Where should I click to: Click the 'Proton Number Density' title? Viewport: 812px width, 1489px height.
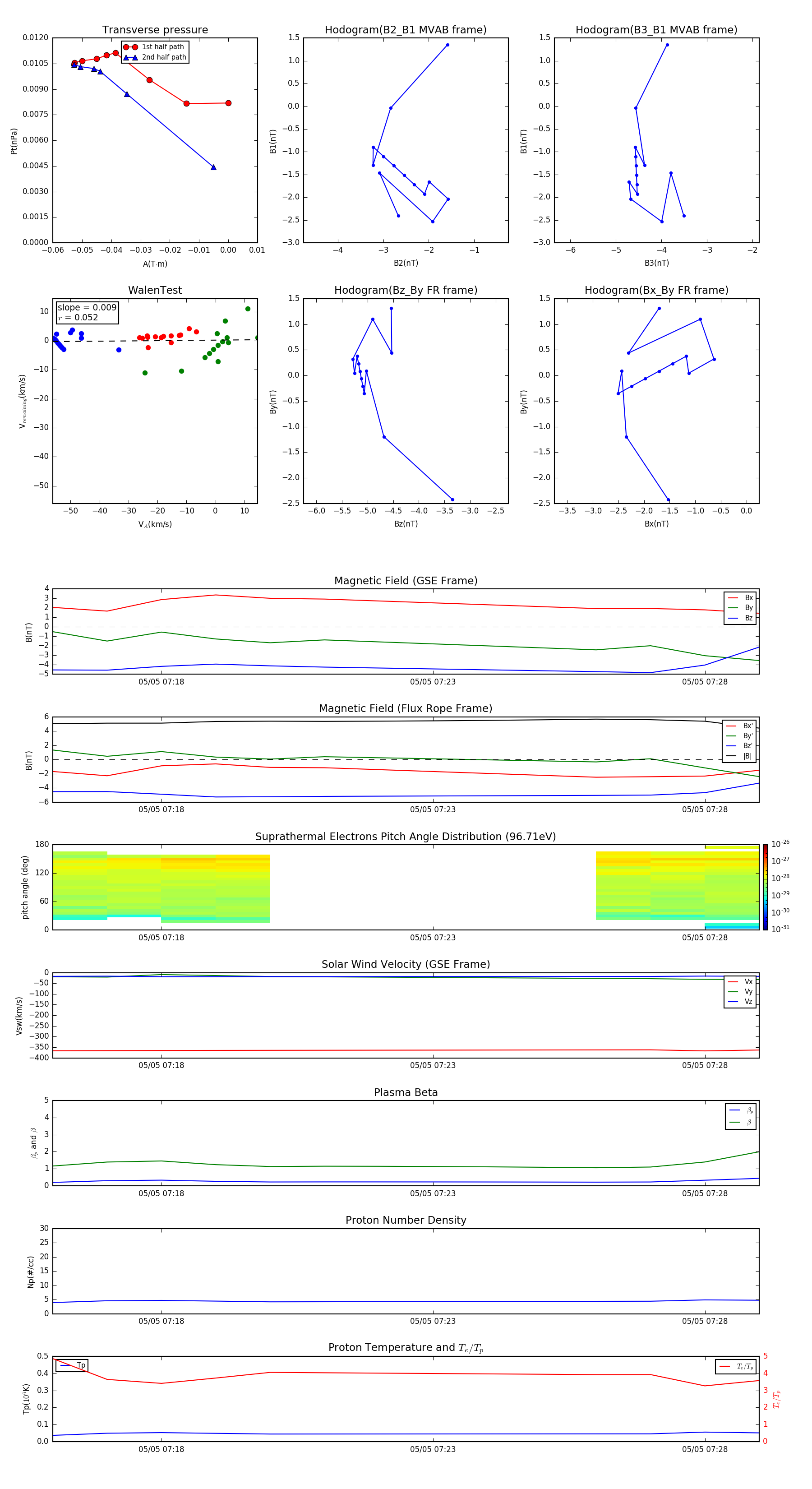[406, 1220]
